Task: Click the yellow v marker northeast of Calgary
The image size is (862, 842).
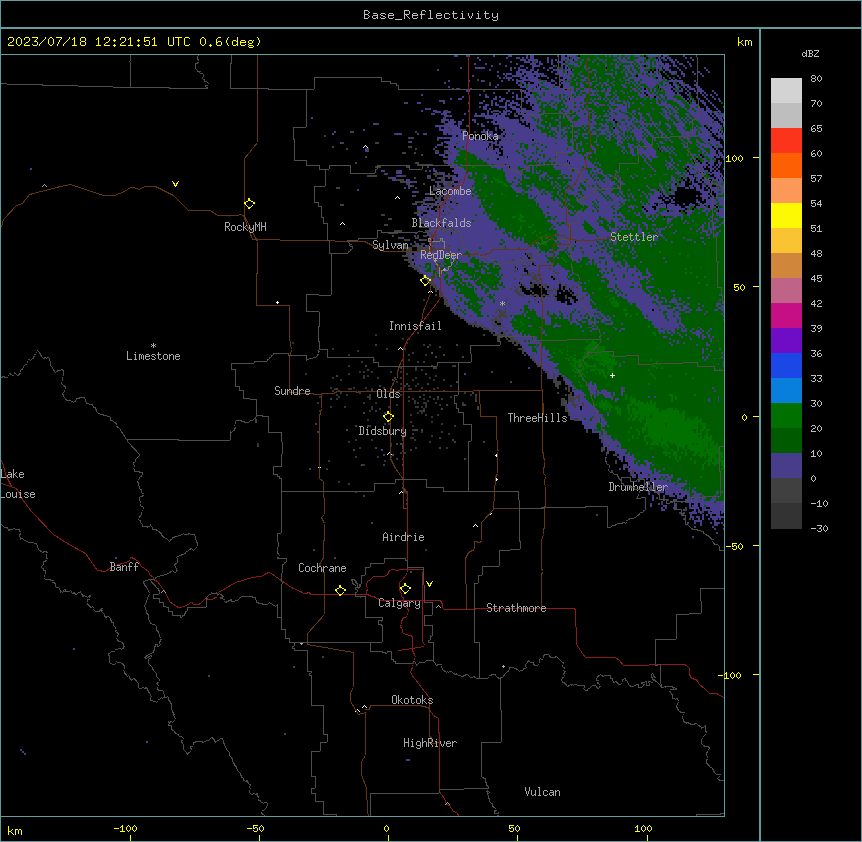Action: [429, 584]
